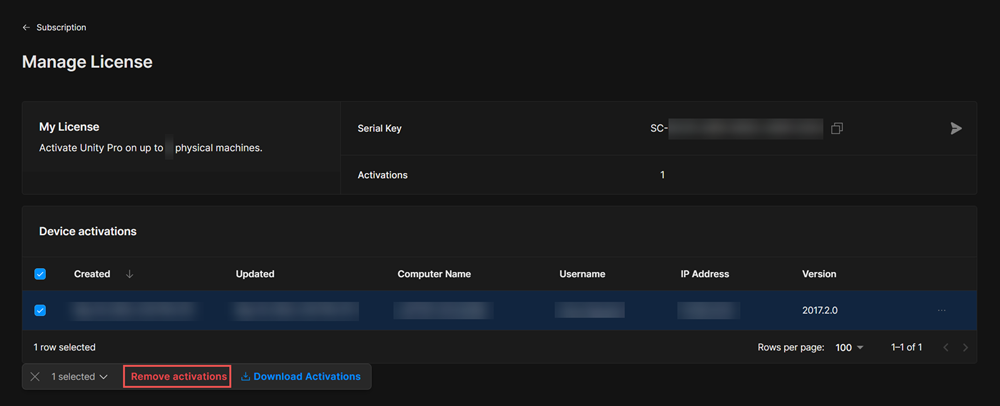Clear selection with the X icon
The image size is (1000, 406).
coord(35,377)
